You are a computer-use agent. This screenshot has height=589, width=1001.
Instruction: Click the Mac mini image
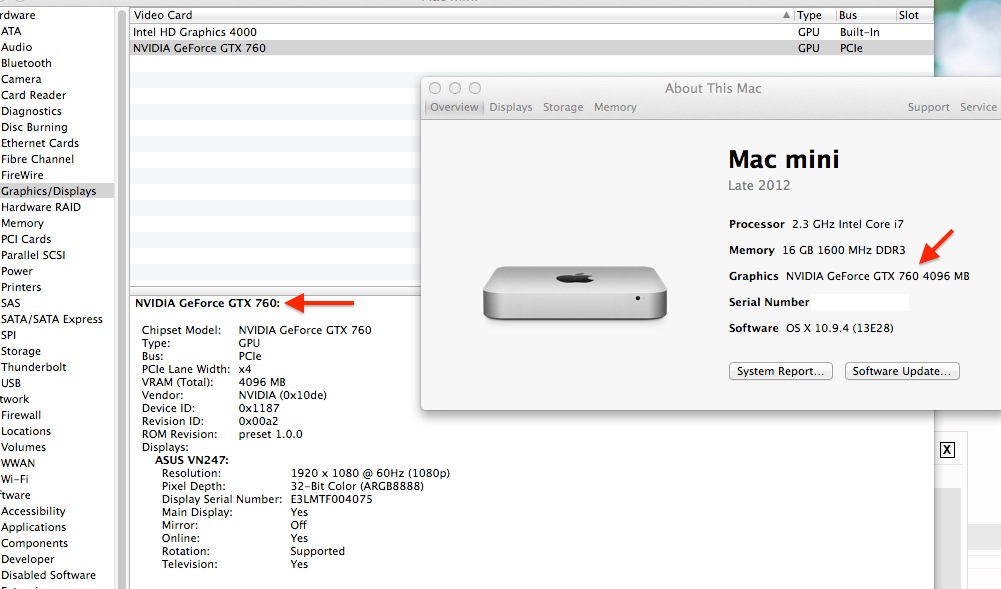click(575, 292)
